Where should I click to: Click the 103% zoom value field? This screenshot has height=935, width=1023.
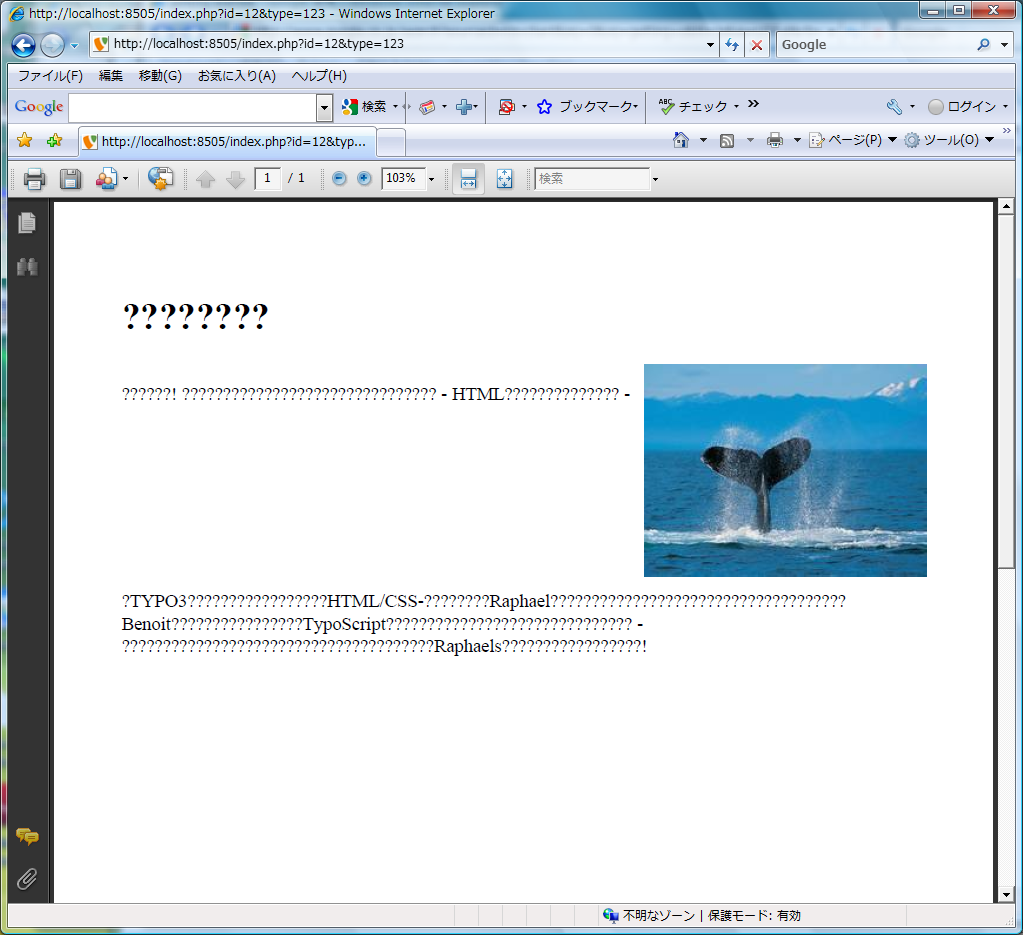pyautogui.click(x=403, y=178)
